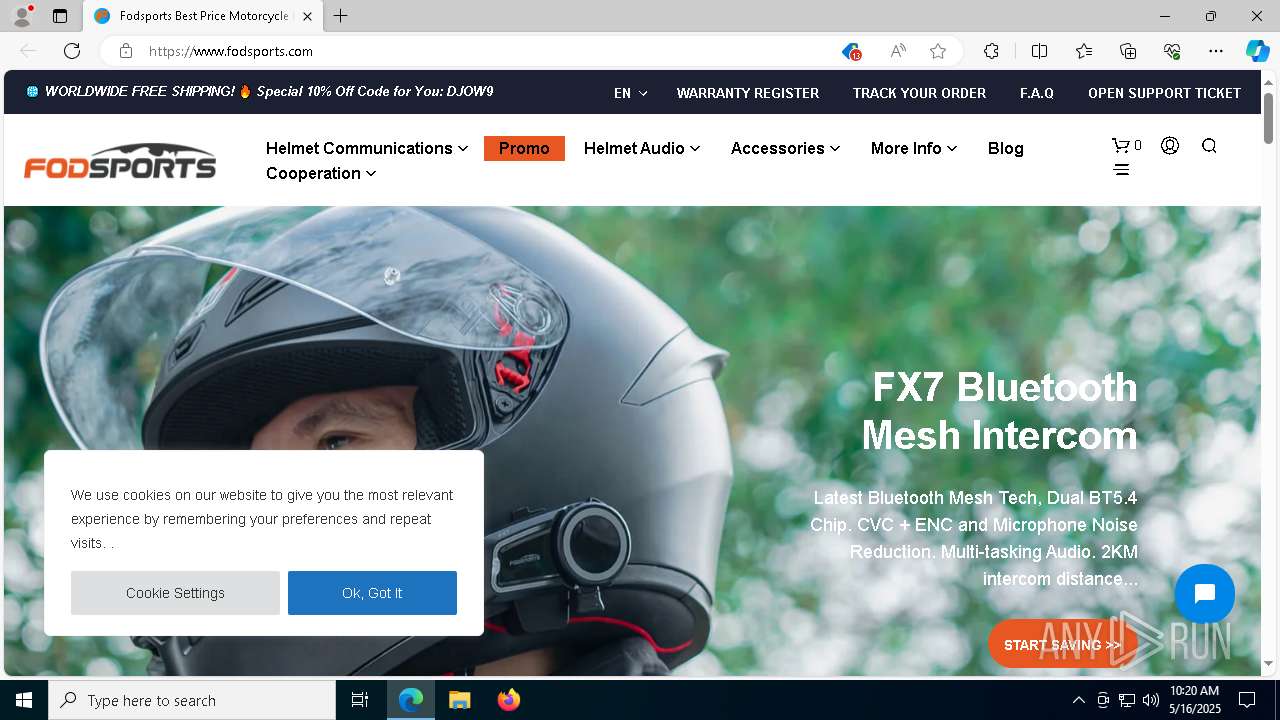Go to the Blog page
The height and width of the screenshot is (720, 1280).
pyautogui.click(x=1005, y=148)
